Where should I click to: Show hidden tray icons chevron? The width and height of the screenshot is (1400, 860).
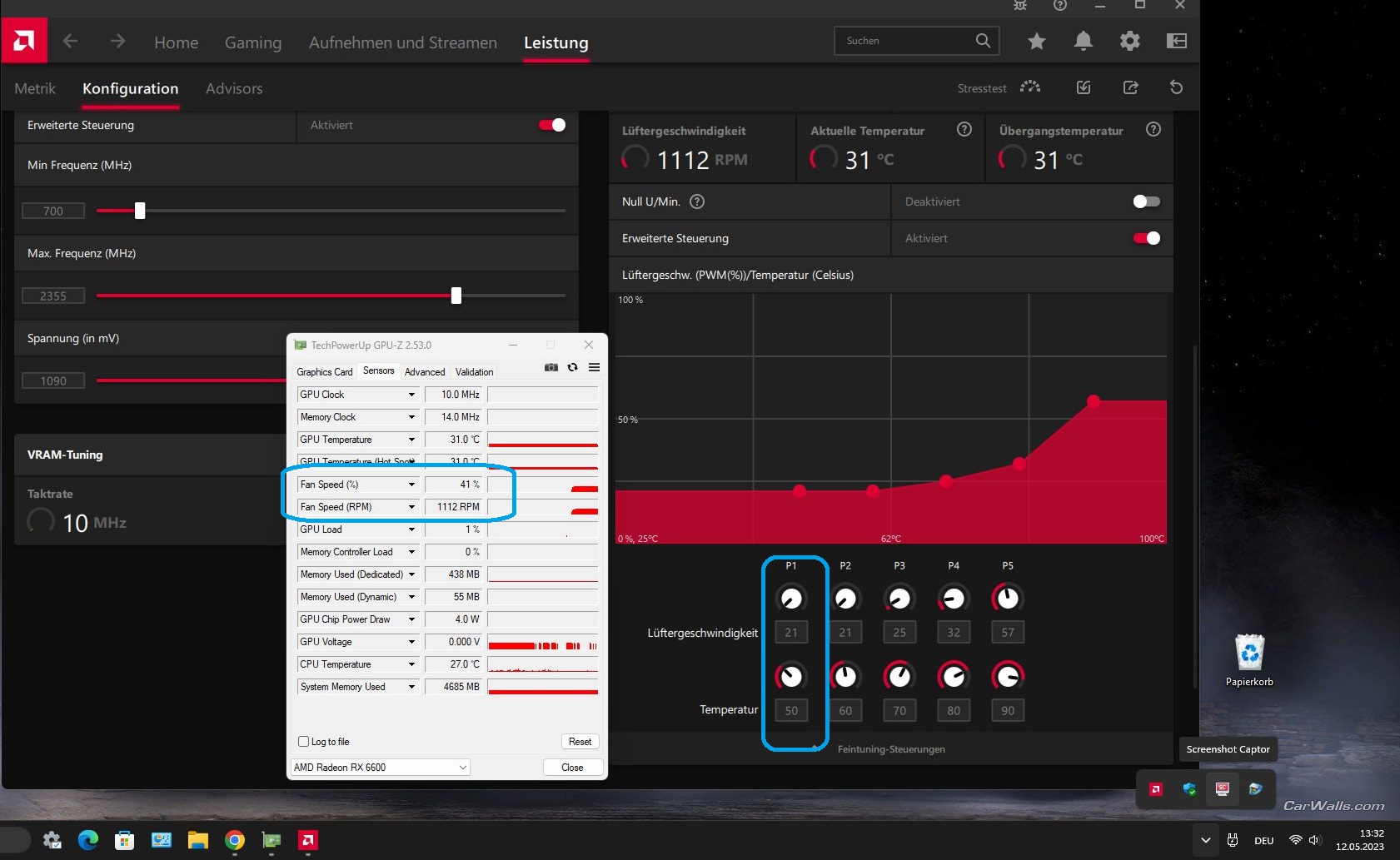1205,840
